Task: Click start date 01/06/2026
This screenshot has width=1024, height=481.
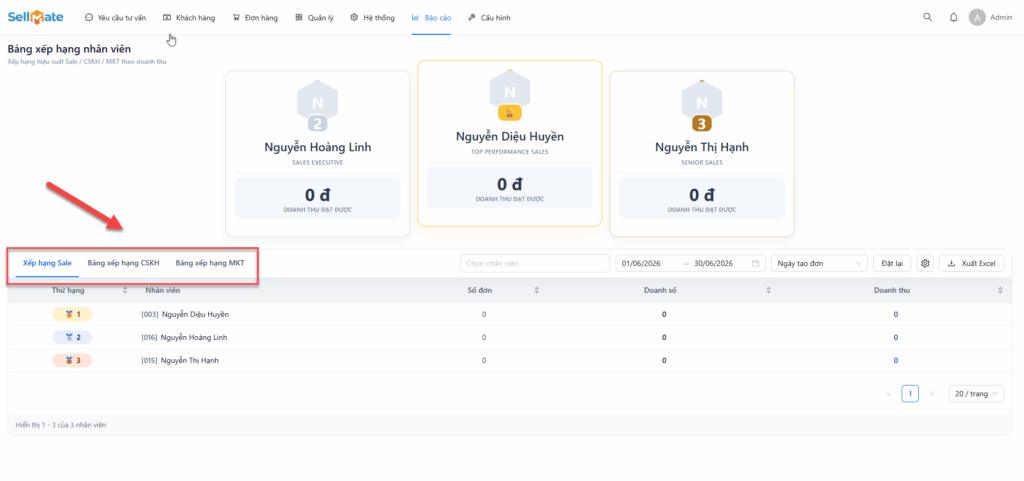Action: click(x=641, y=264)
